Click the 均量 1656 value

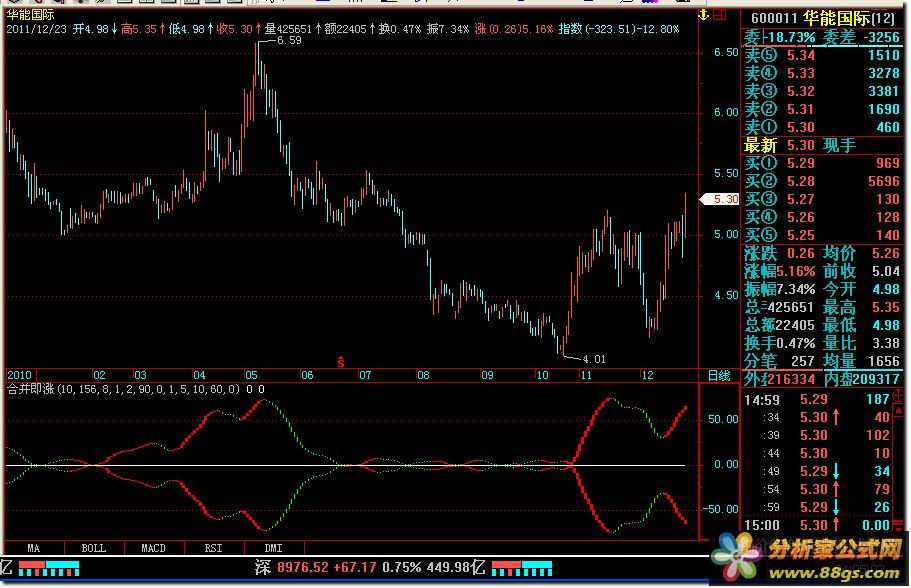click(884, 361)
